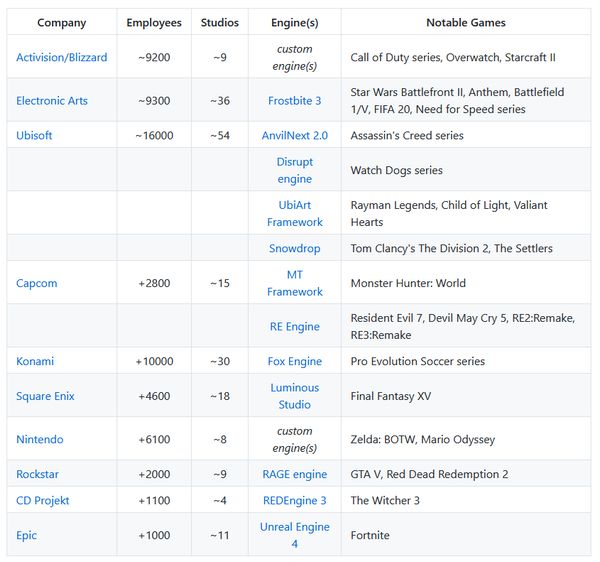
Task: Open the Luminous Studio link
Action: coord(295,396)
